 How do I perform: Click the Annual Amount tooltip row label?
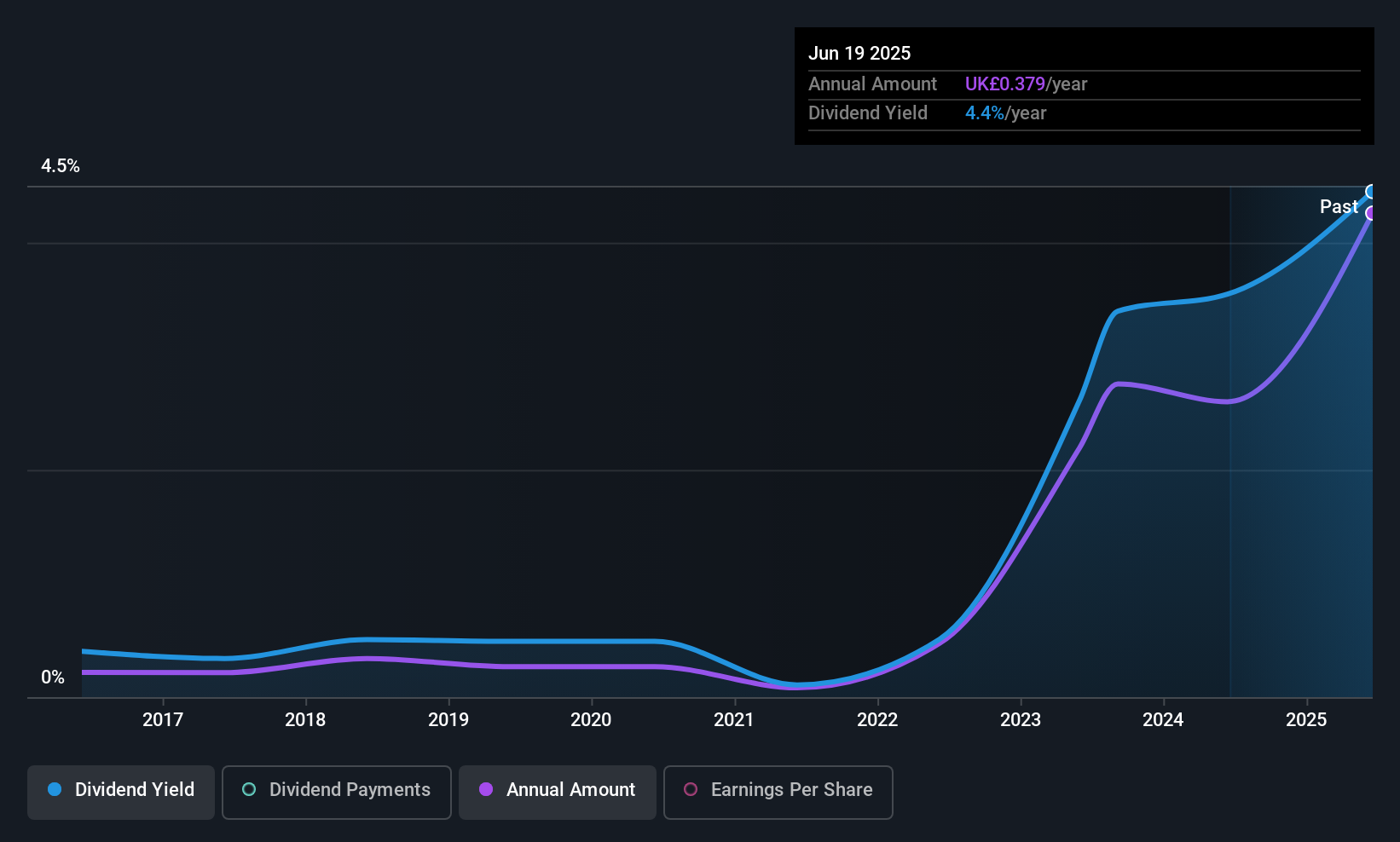(872, 84)
